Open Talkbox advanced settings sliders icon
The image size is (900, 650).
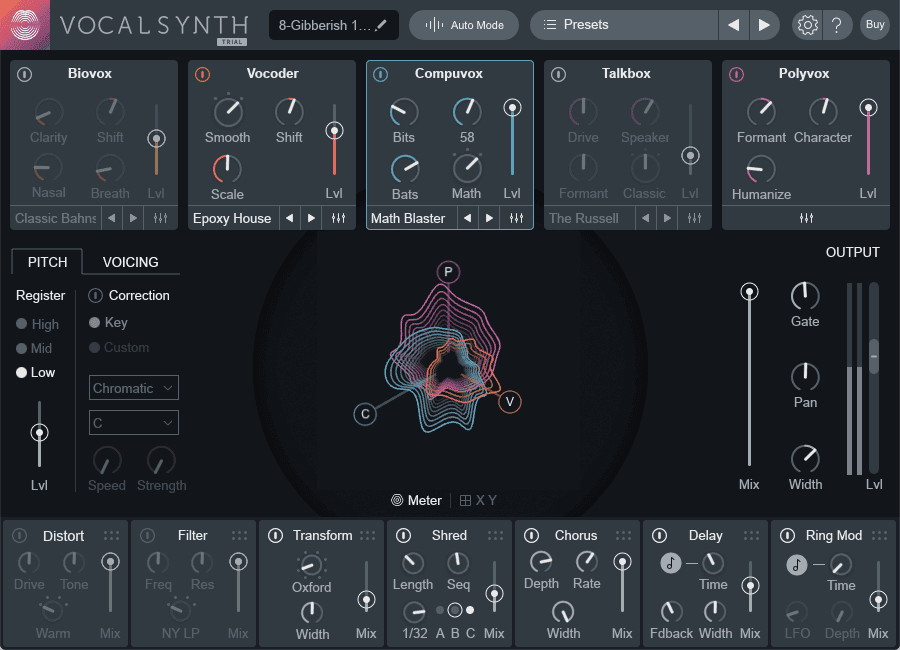point(695,218)
